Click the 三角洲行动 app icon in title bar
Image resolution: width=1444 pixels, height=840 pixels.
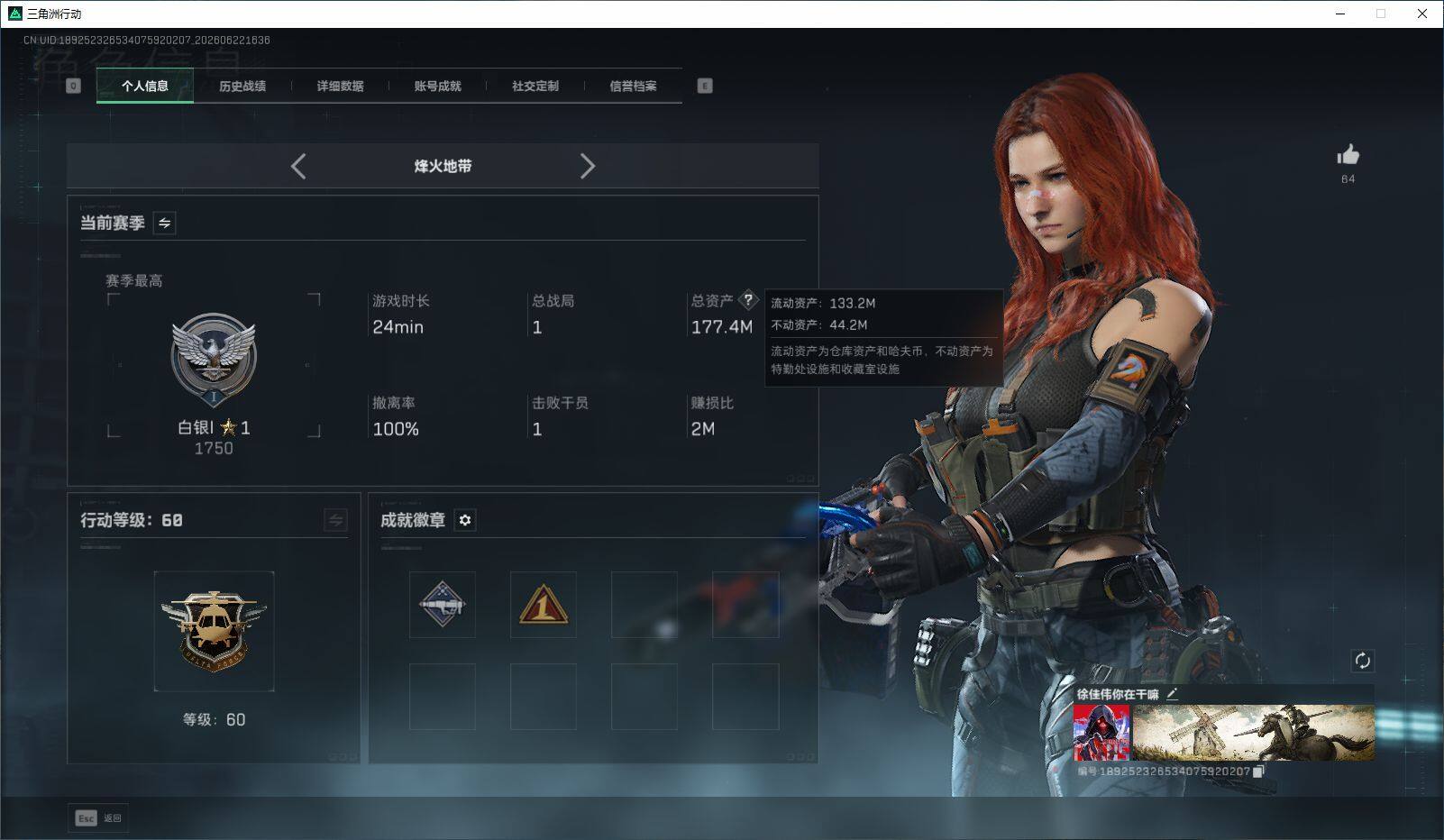14,14
